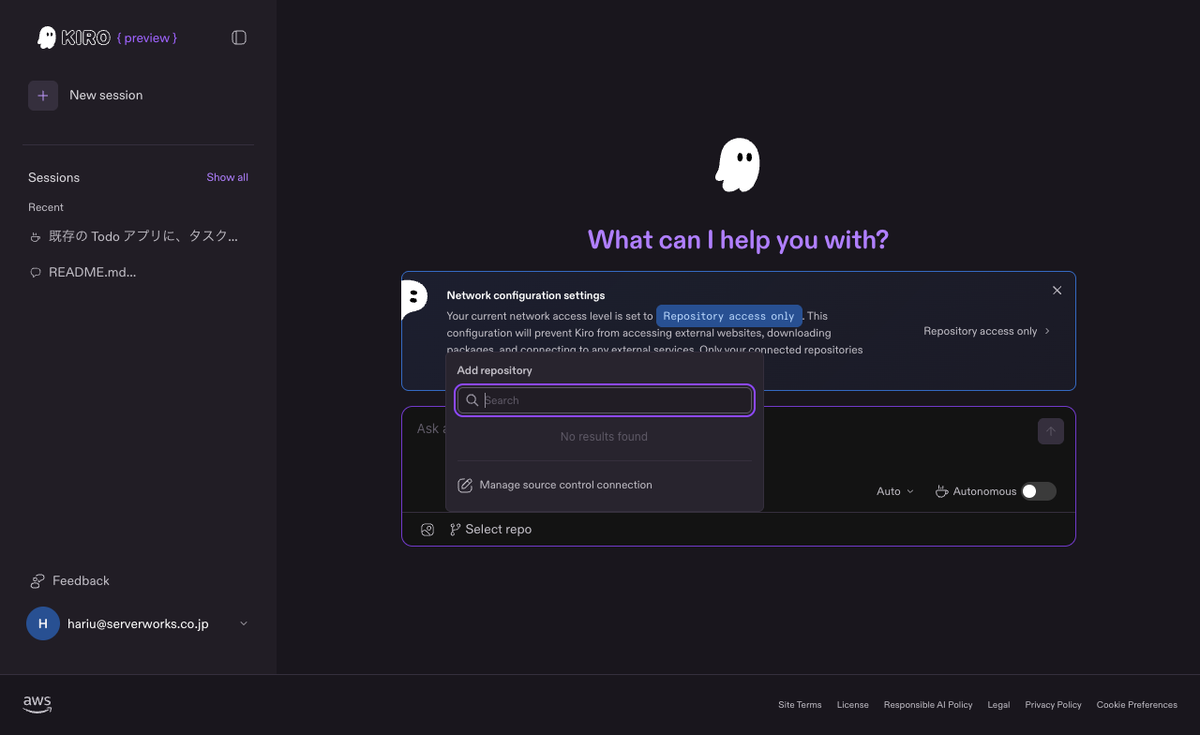Toggle the Autonomous switch
Viewport: 1200px width, 735px height.
[x=1038, y=491]
